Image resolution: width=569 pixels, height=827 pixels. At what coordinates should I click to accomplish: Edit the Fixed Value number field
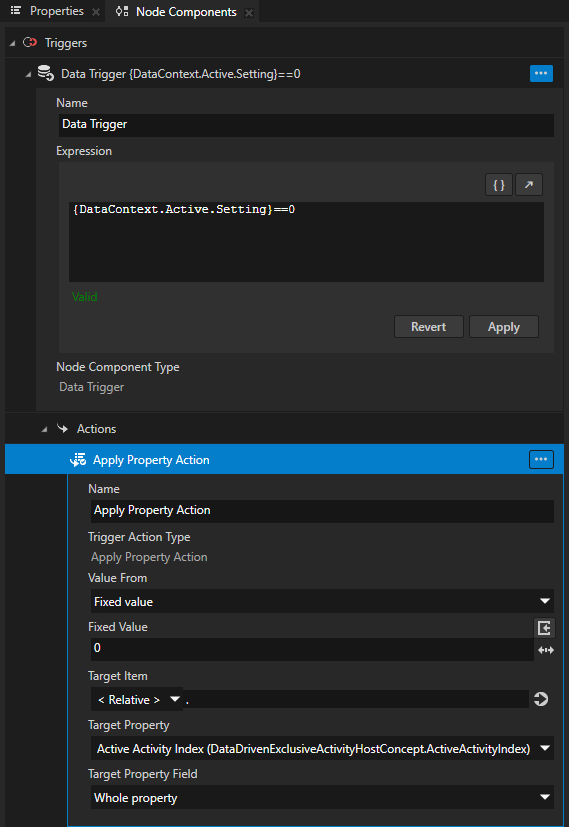tap(312, 649)
